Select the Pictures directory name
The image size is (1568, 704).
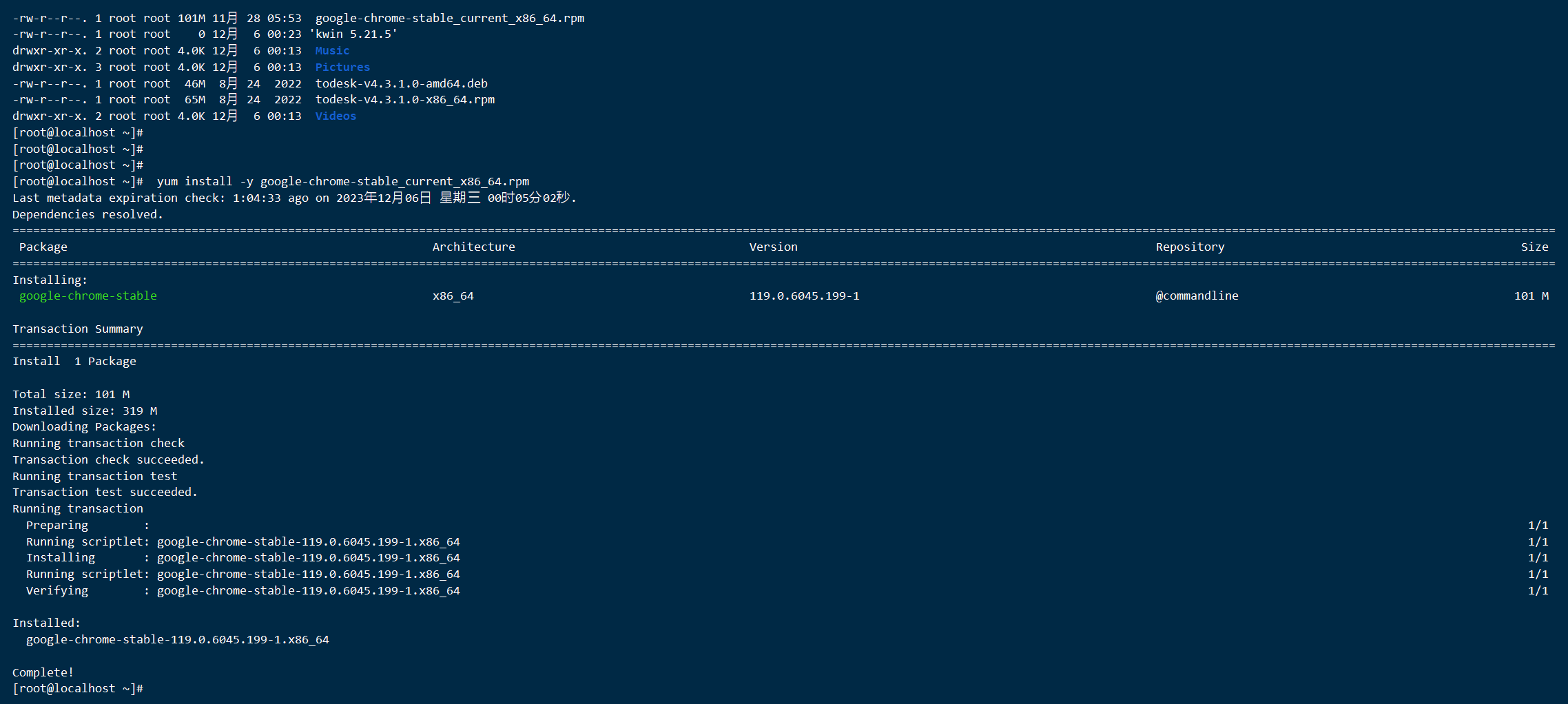tap(342, 68)
